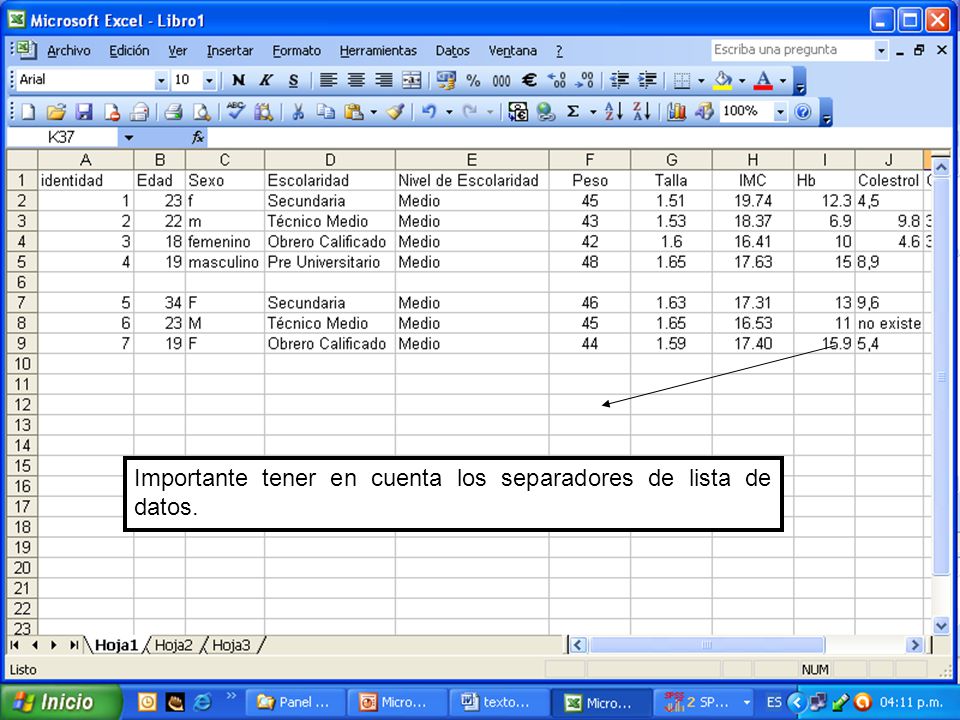Click AutoSum sigma button
The width and height of the screenshot is (960, 720).
click(573, 112)
